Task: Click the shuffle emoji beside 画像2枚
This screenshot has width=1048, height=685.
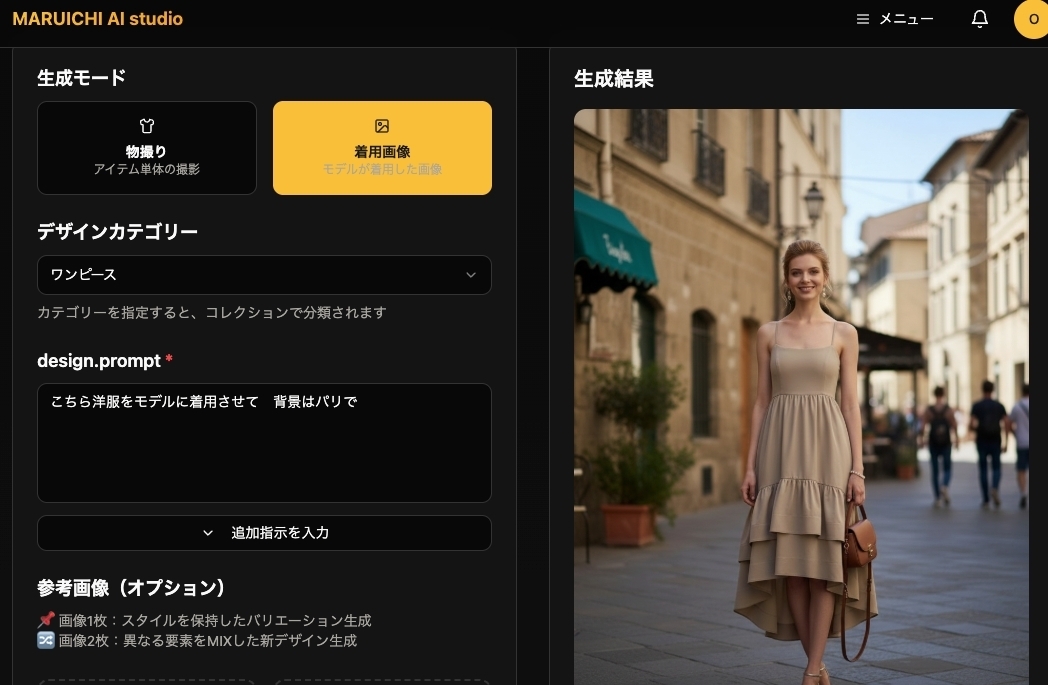Action: (x=45, y=641)
